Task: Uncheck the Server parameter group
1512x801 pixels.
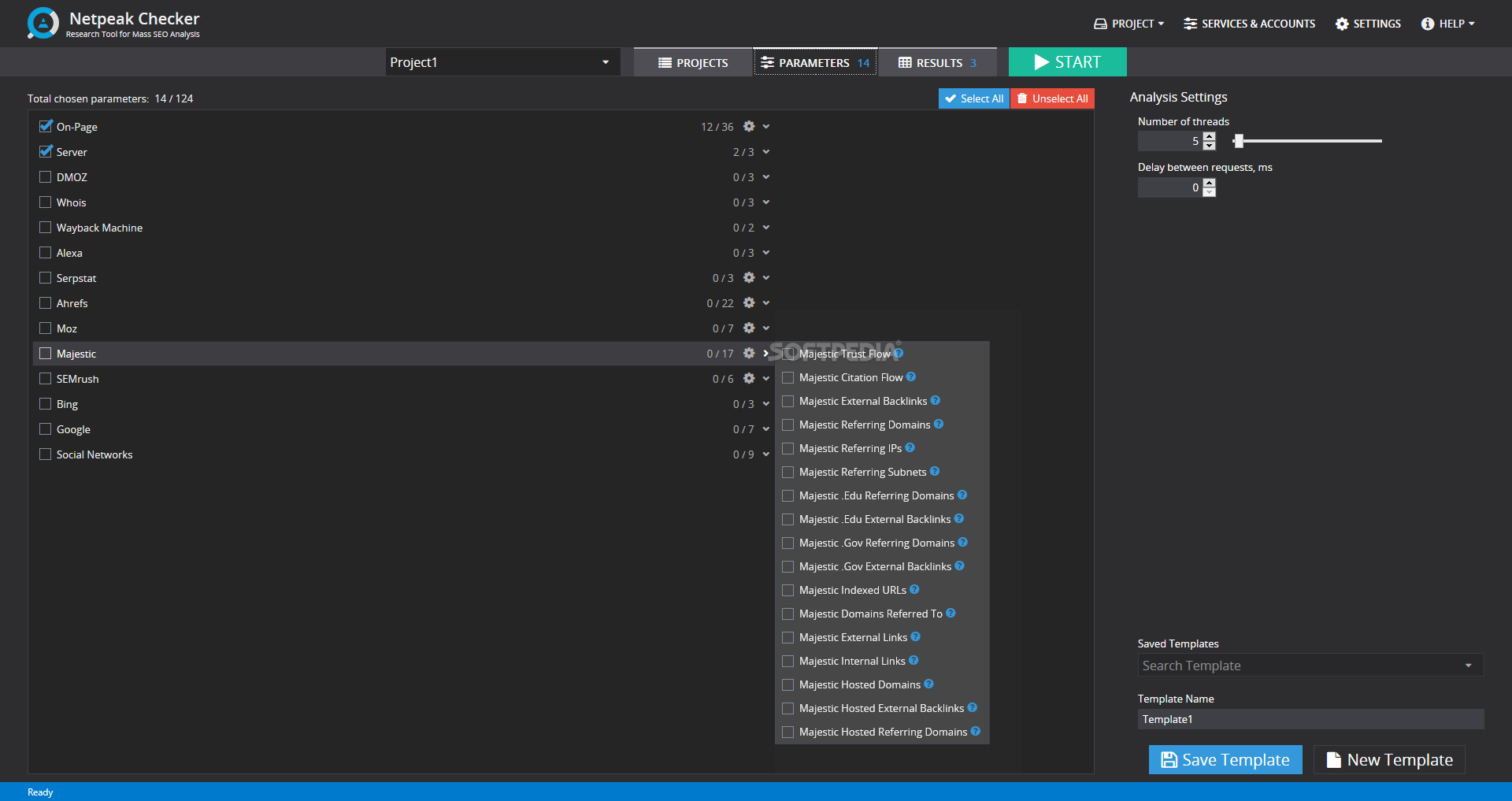Action: 46,151
